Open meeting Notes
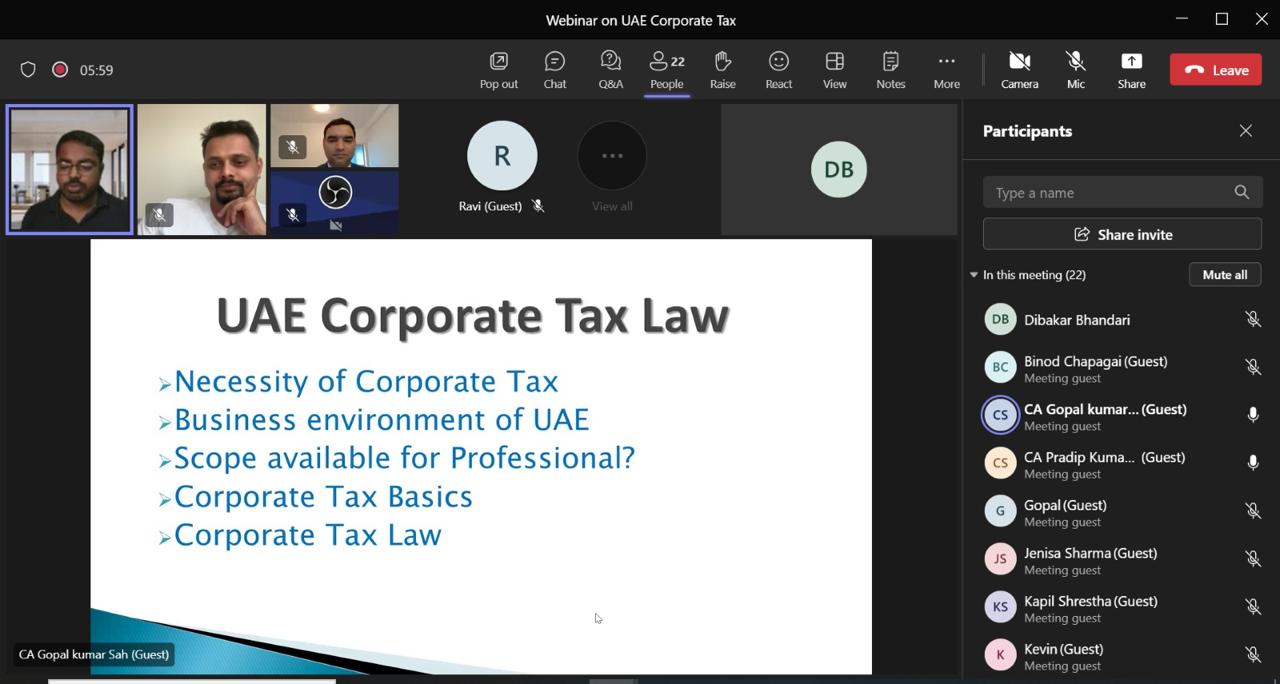The width and height of the screenshot is (1280, 684). click(x=890, y=69)
